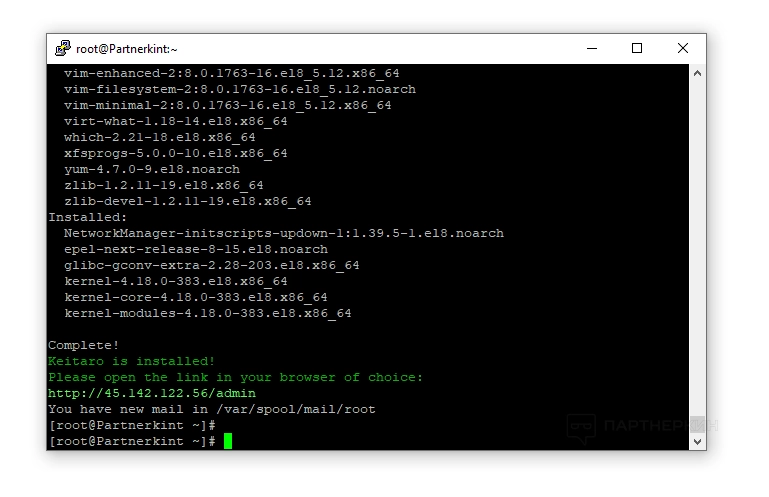The image size is (769, 497).
Task: Click the title text root@Partnerkint:~
Action: [x=127, y=49]
